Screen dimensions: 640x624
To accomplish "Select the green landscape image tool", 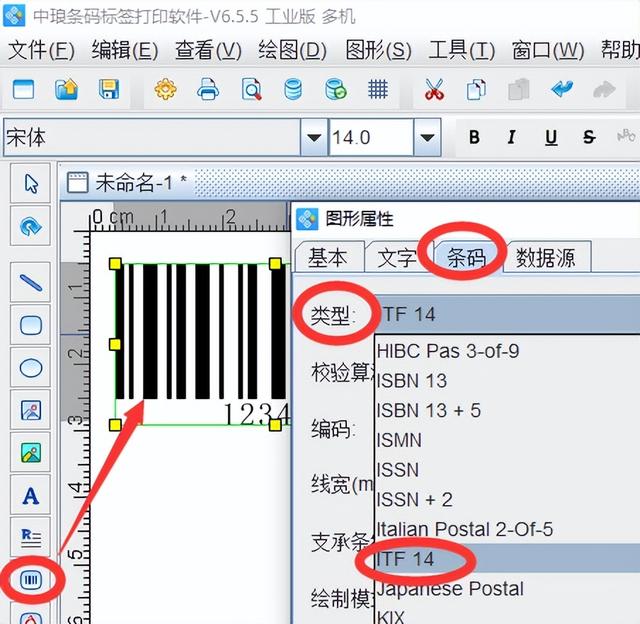I will 31,453.
